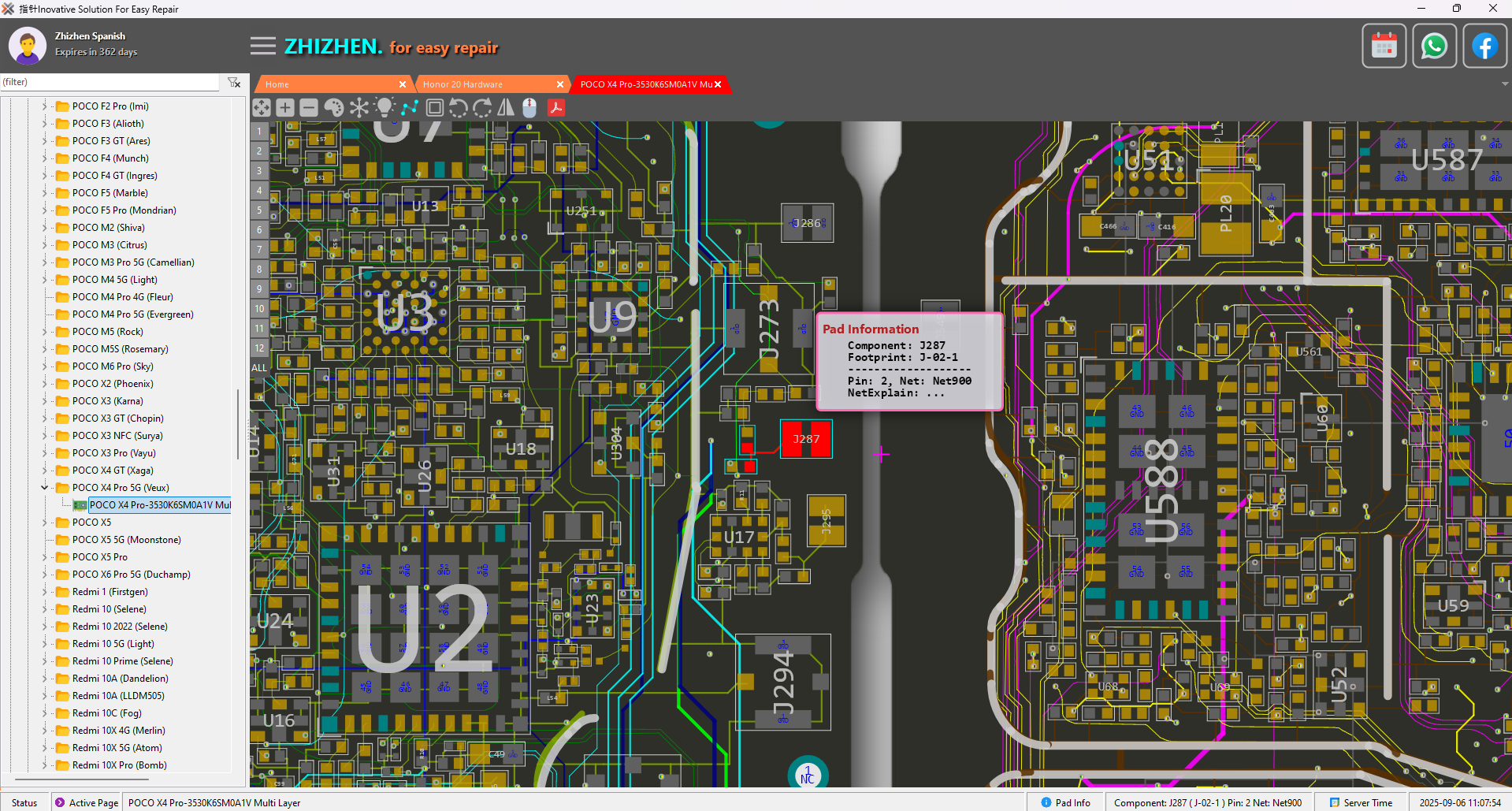Click the fit-to-frame square tool
The height and width of the screenshot is (811, 1512).
coord(434,107)
